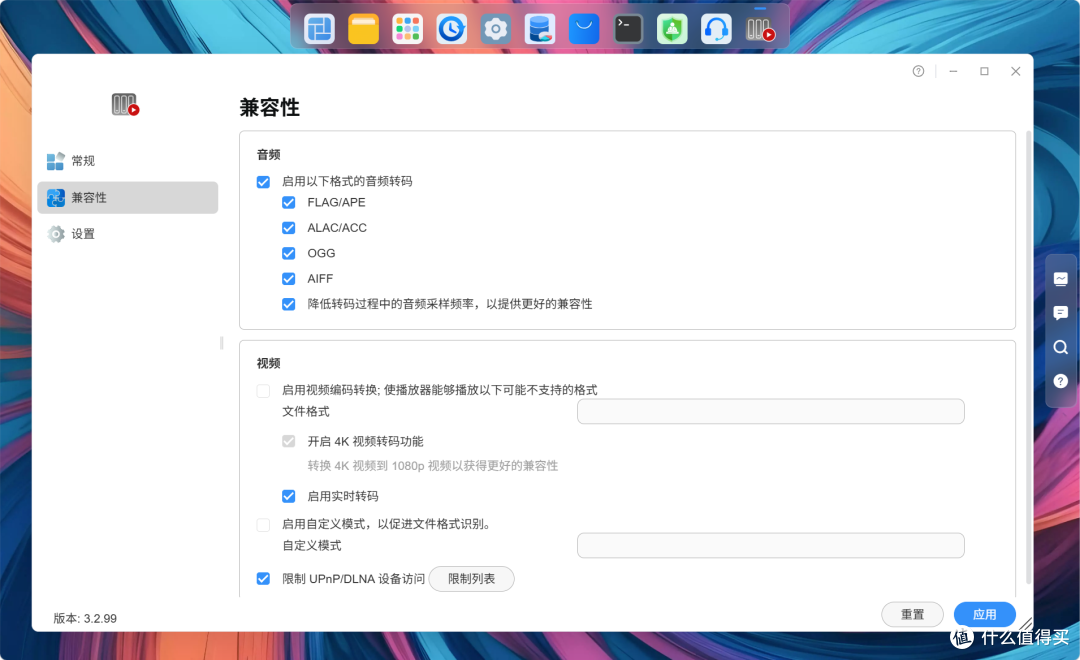Open the search icon in side panel
Viewport: 1080px width, 660px height.
tap(1061, 347)
